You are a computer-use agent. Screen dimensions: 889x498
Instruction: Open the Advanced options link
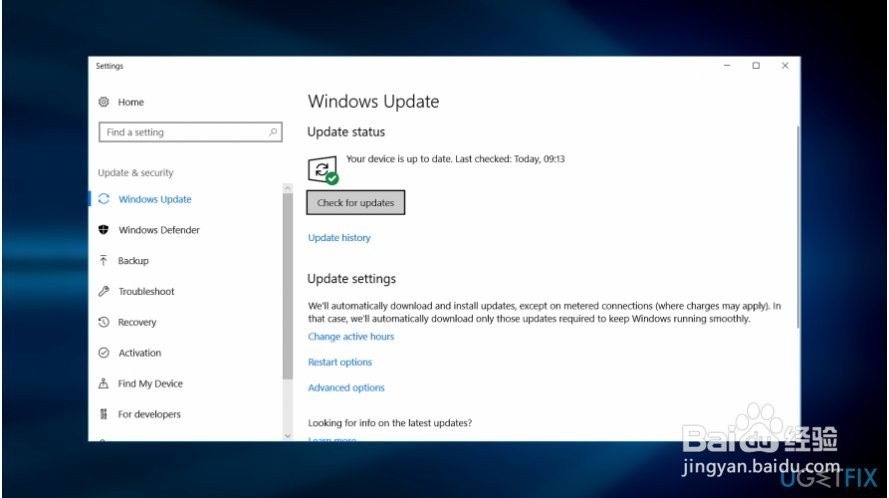(346, 387)
